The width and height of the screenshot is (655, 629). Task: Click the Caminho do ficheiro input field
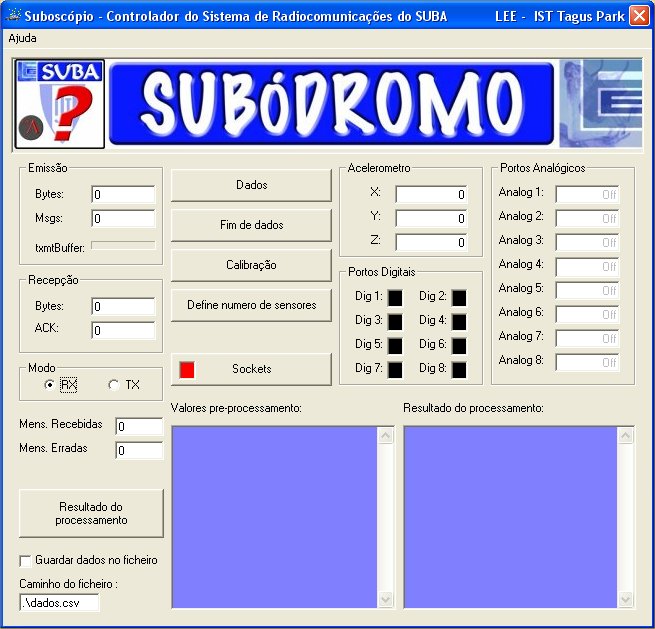(x=59, y=602)
